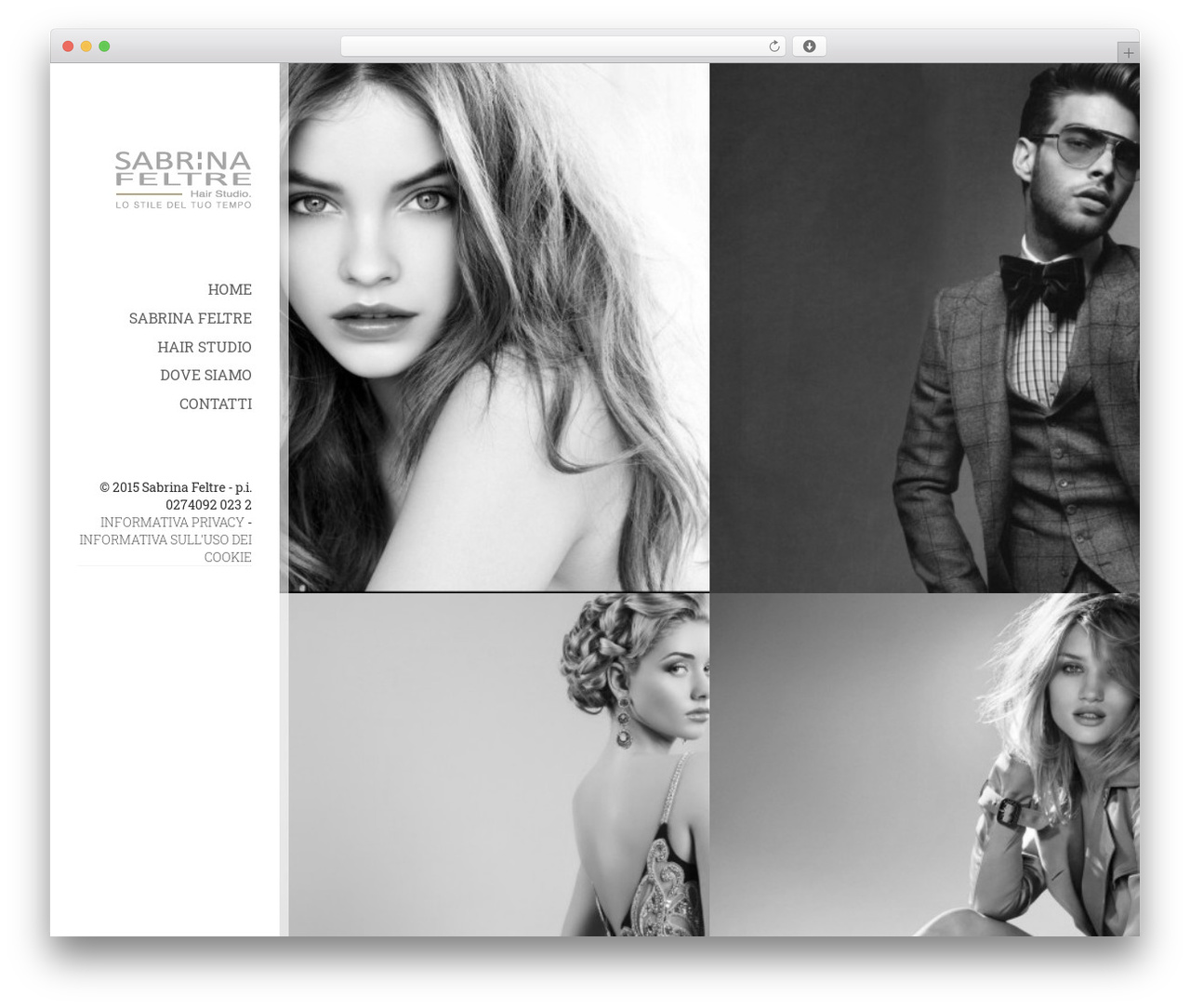
Task: Click the copyright text '© 2015 Sabrina Feltre'
Action: [x=163, y=487]
